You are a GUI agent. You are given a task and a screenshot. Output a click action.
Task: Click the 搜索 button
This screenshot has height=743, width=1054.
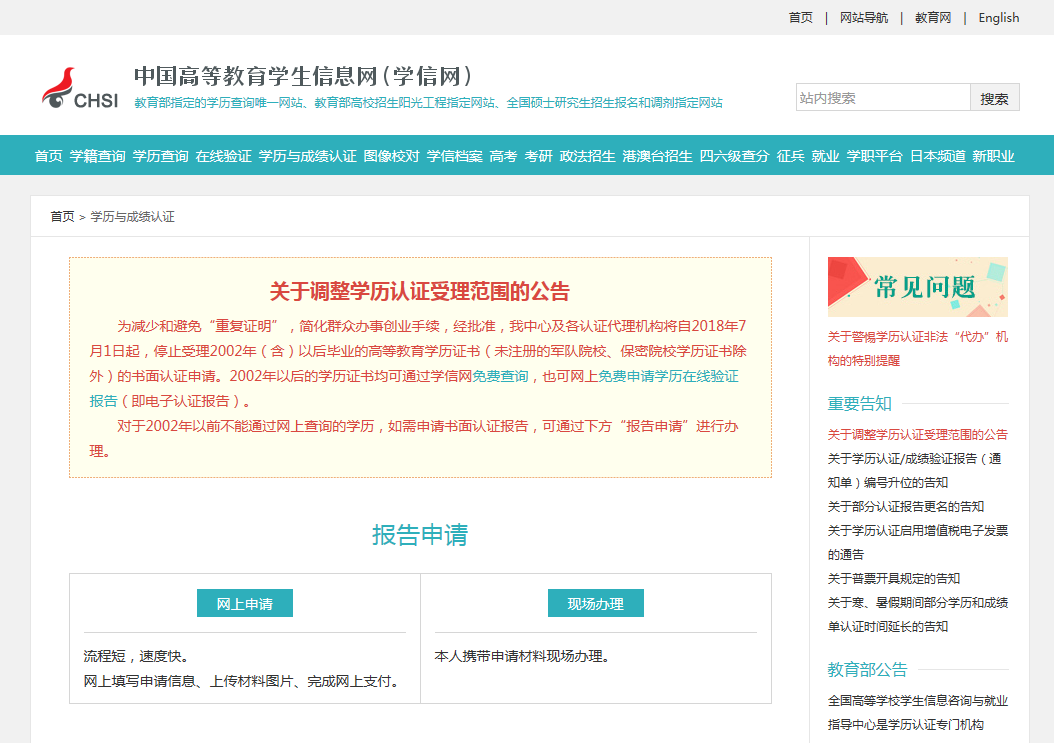[994, 98]
